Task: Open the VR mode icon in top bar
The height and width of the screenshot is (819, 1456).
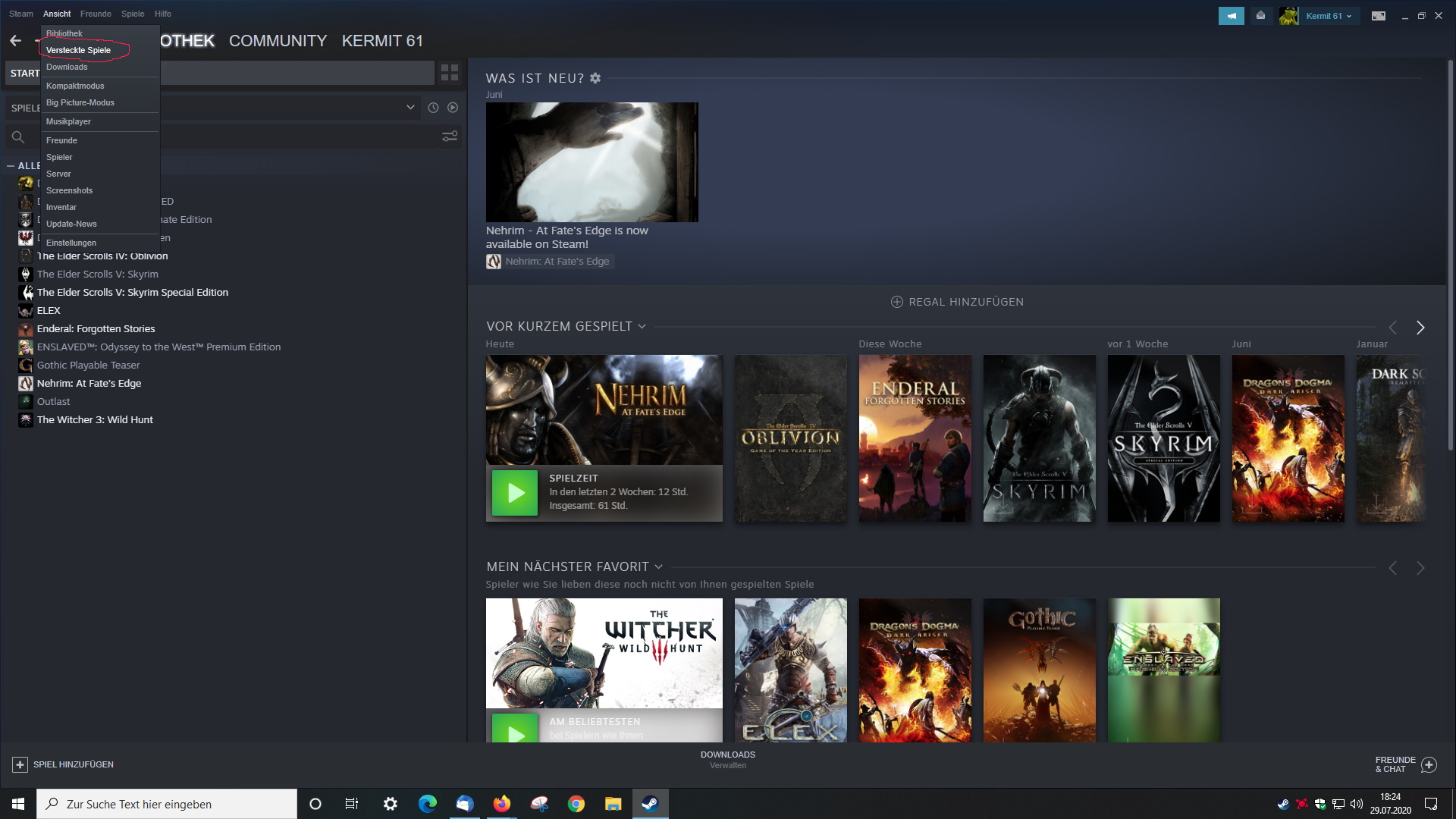Action: pos(1379,16)
